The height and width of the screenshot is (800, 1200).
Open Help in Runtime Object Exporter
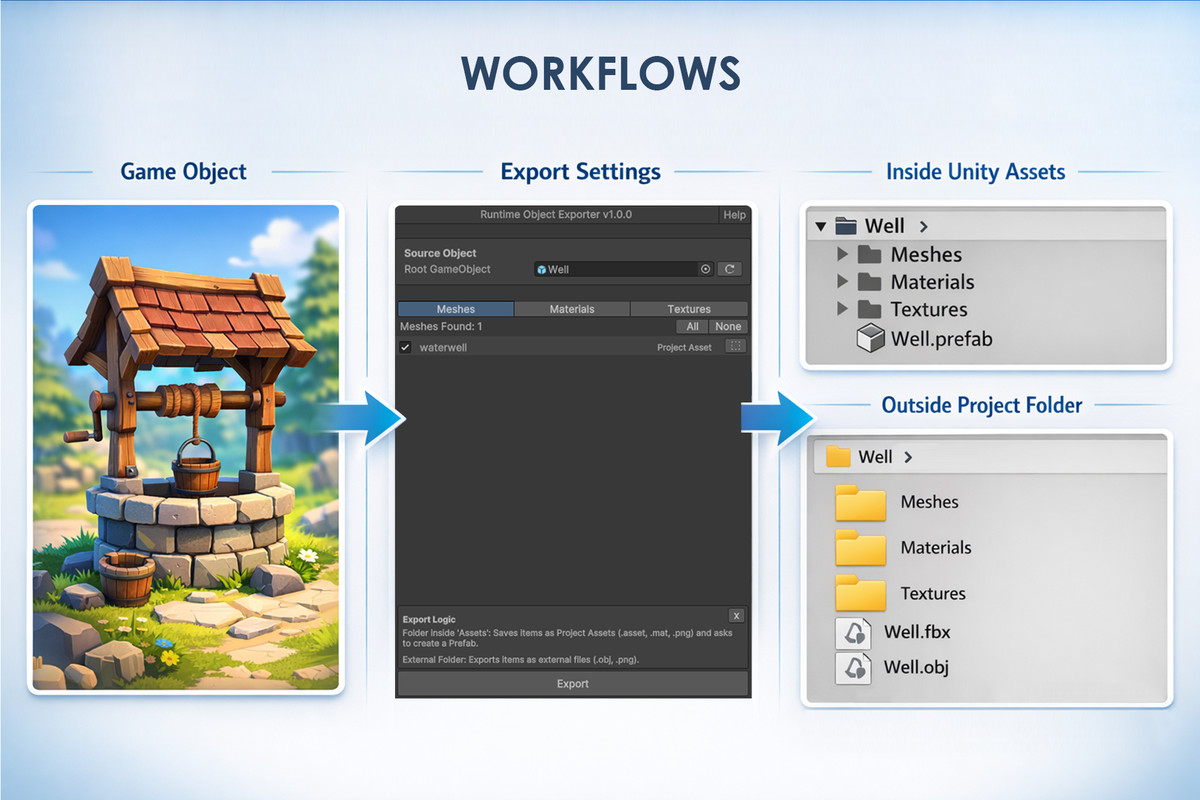point(735,214)
